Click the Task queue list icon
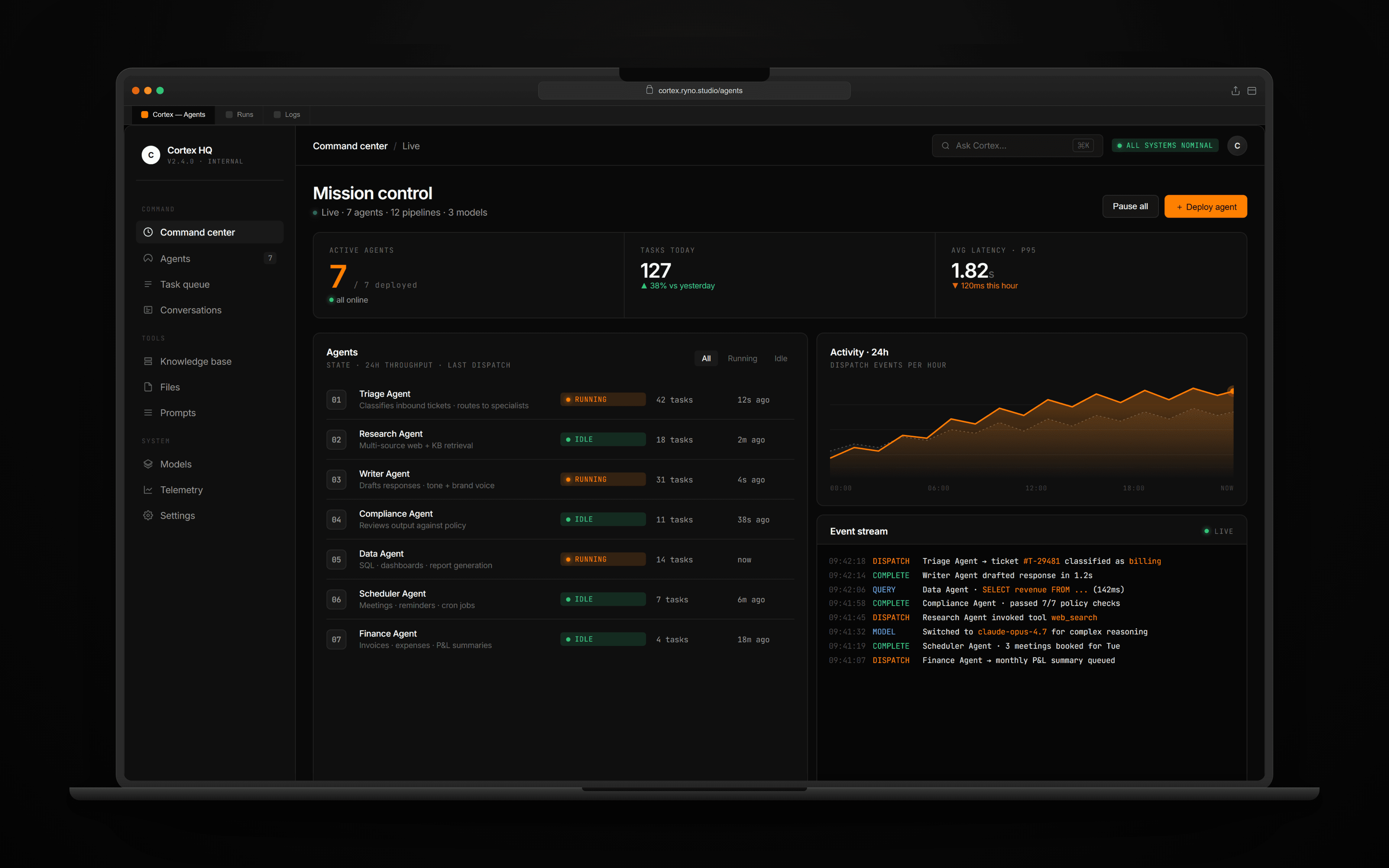The width and height of the screenshot is (1389, 868). tap(148, 284)
